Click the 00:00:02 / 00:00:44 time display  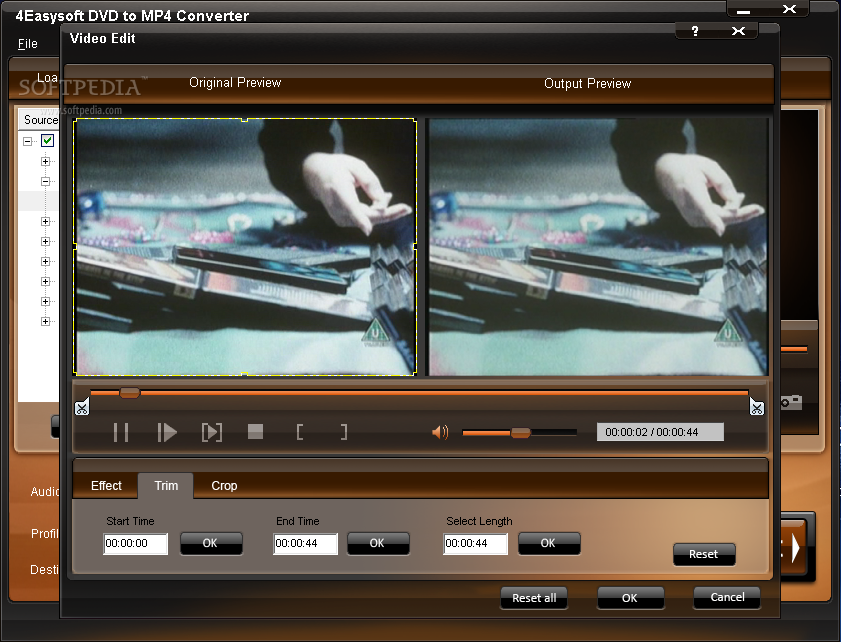click(x=660, y=432)
